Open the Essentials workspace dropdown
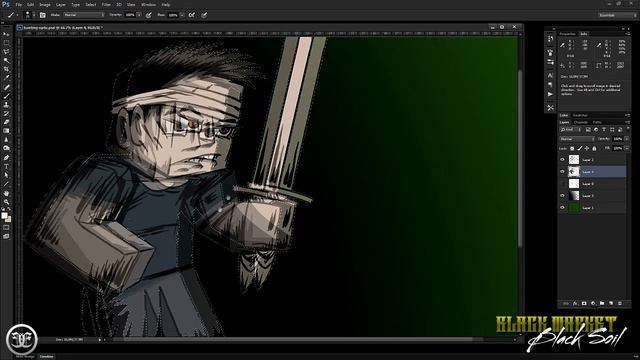This screenshot has width=640, height=360. (617, 15)
